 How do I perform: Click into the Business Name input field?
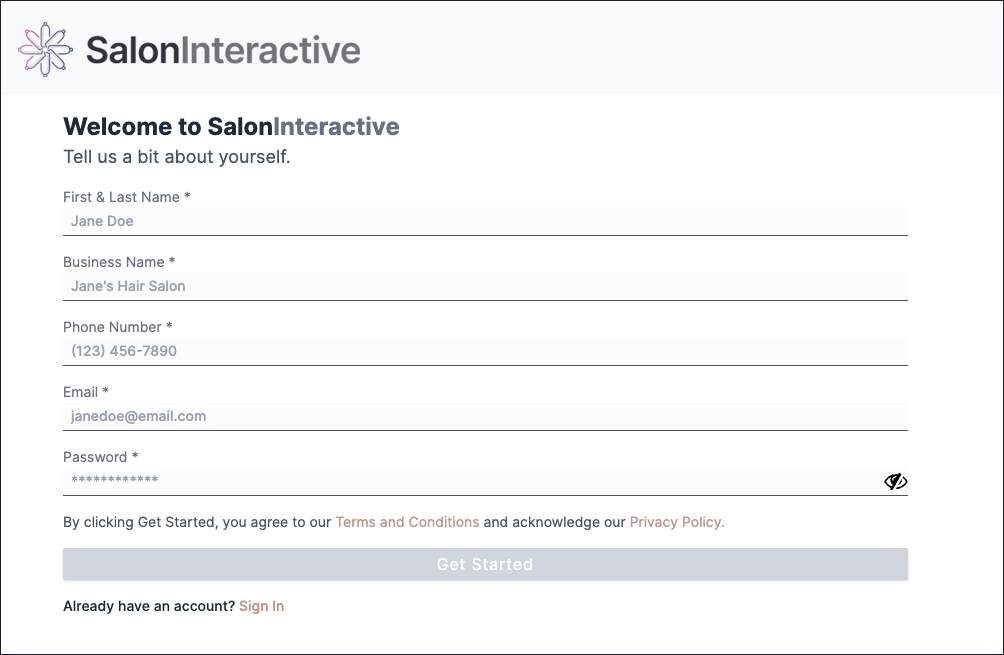point(485,286)
